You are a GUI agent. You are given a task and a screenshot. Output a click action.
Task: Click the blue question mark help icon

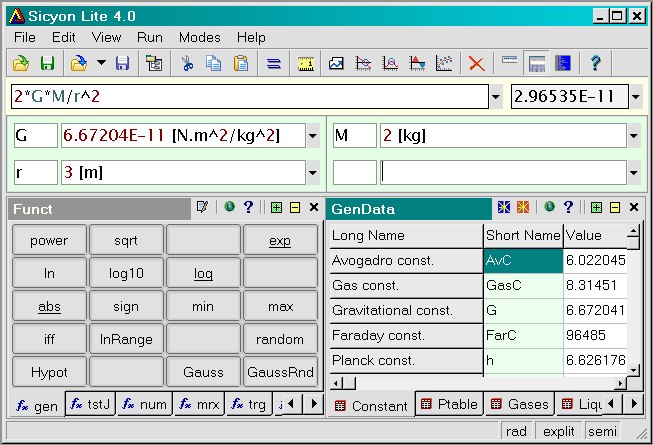pos(596,63)
